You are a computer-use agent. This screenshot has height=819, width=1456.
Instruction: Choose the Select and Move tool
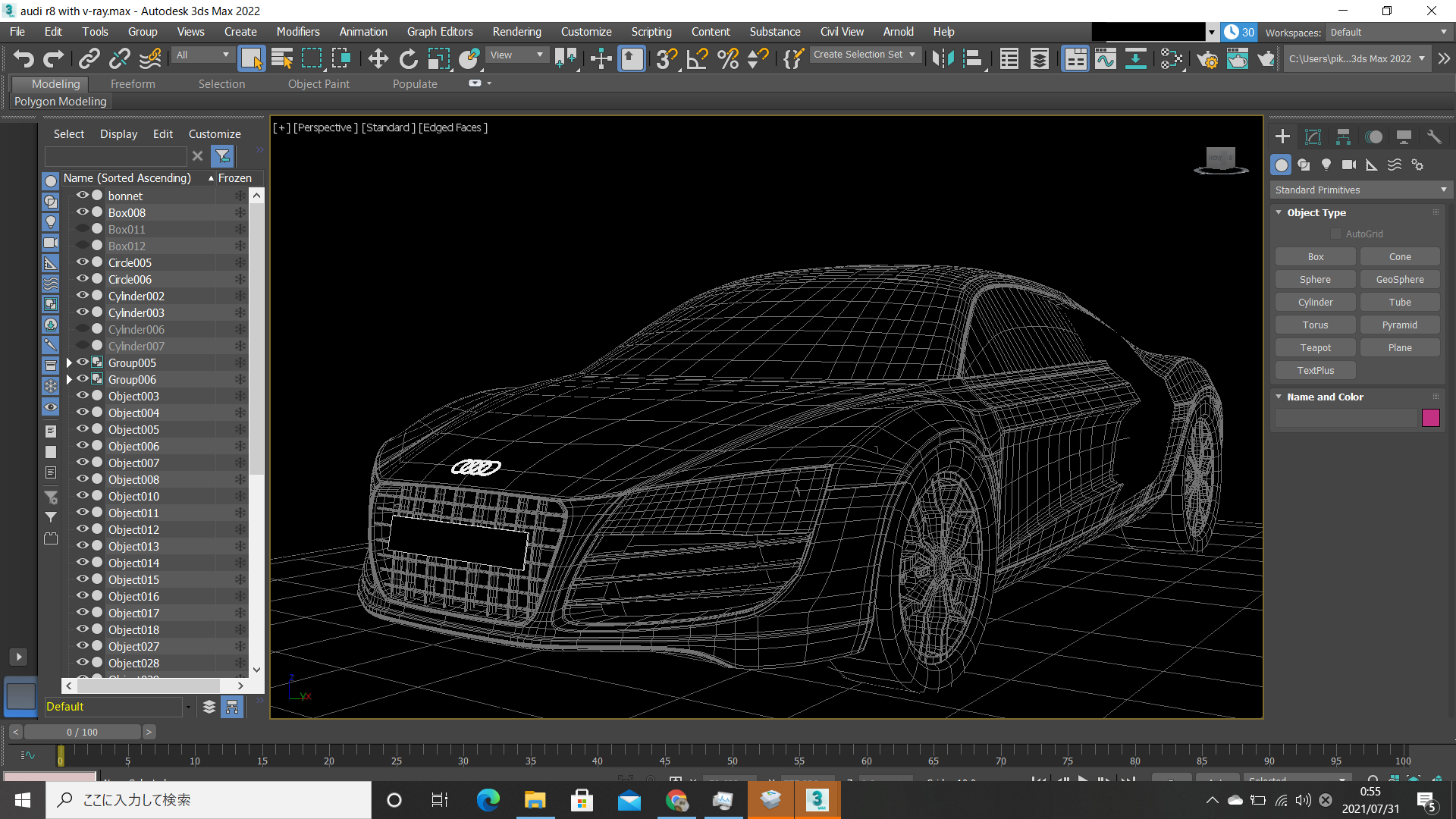point(378,58)
